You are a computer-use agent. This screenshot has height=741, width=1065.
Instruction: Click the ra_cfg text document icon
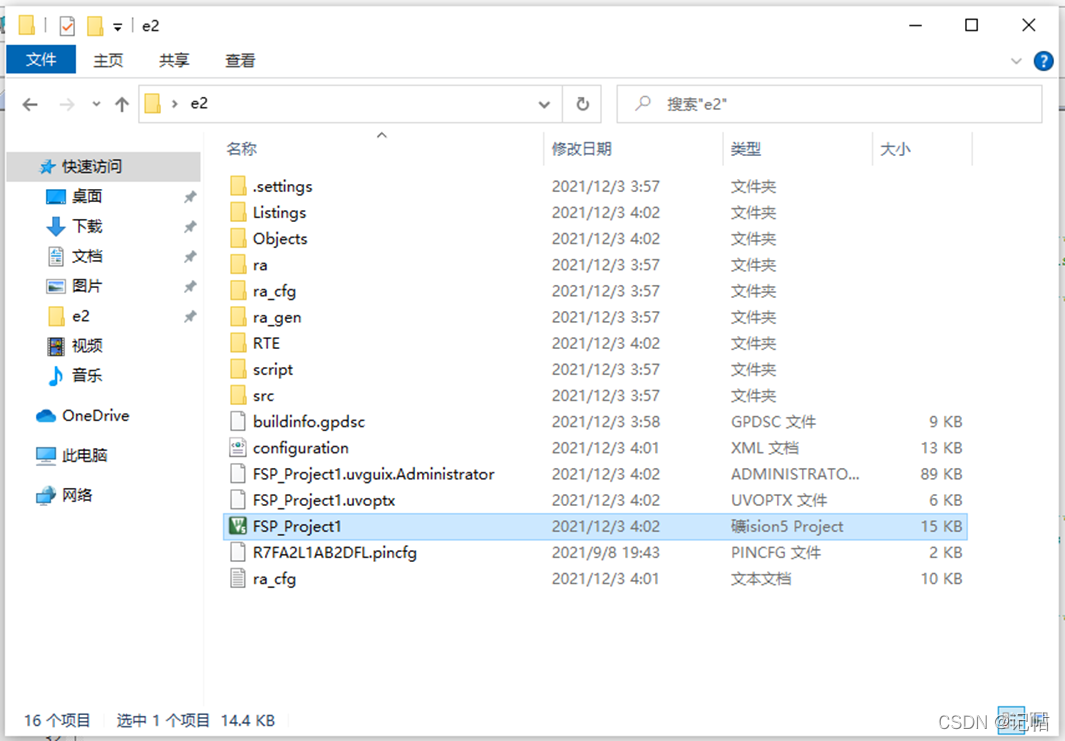click(238, 579)
